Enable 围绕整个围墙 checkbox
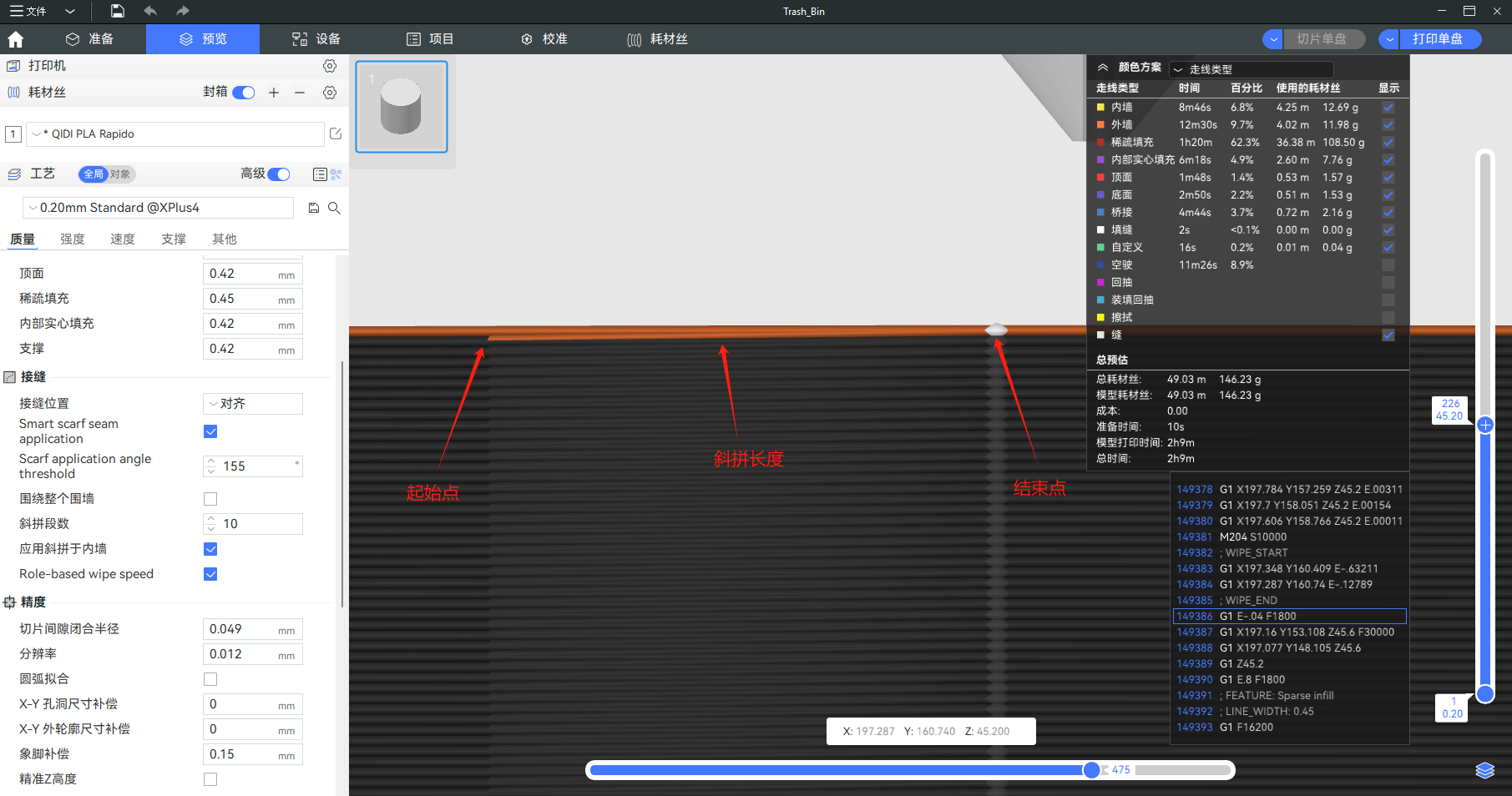Viewport: 1512px width, 796px height. [x=210, y=499]
